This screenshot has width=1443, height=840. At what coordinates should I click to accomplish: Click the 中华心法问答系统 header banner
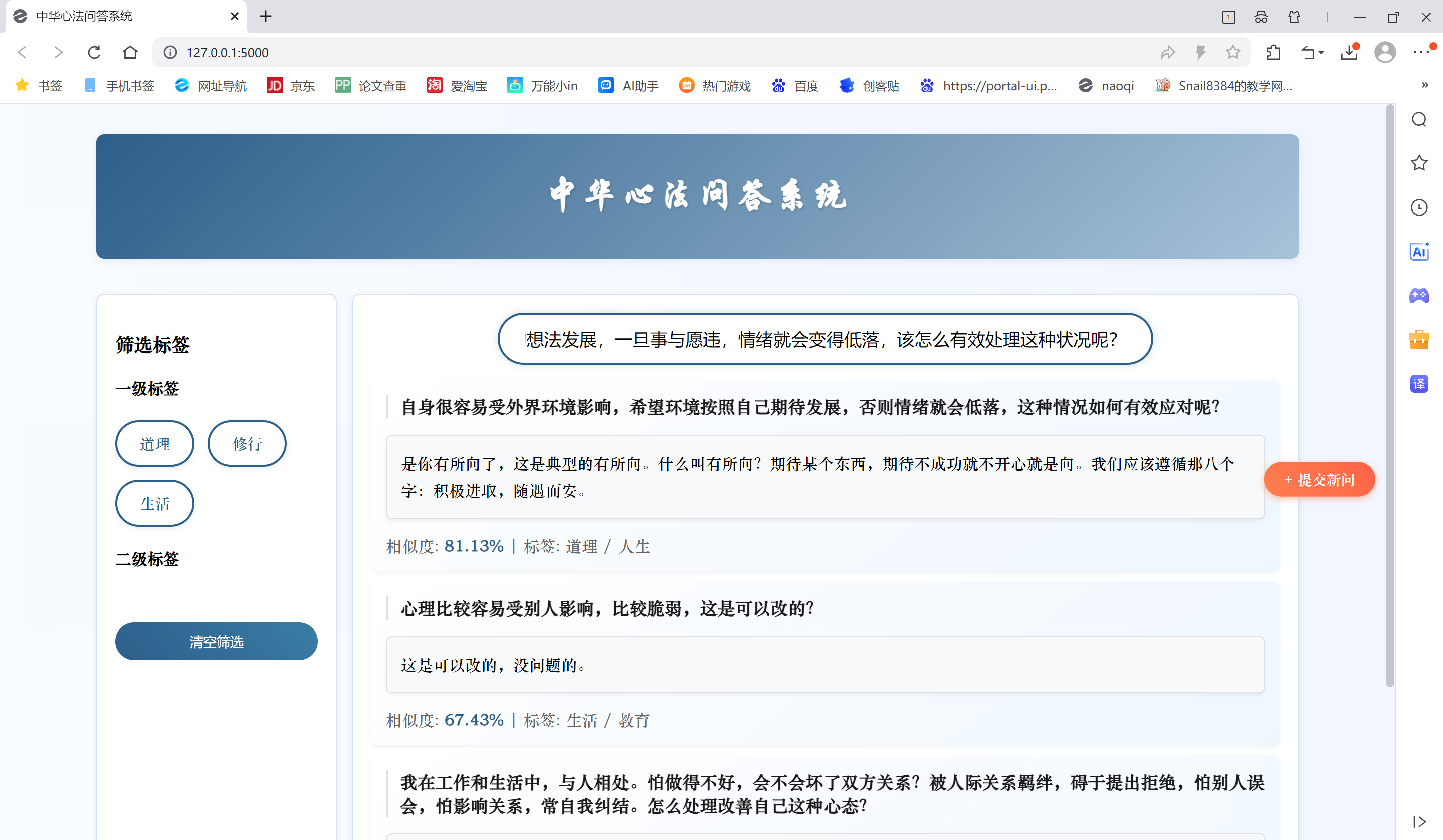coord(697,196)
